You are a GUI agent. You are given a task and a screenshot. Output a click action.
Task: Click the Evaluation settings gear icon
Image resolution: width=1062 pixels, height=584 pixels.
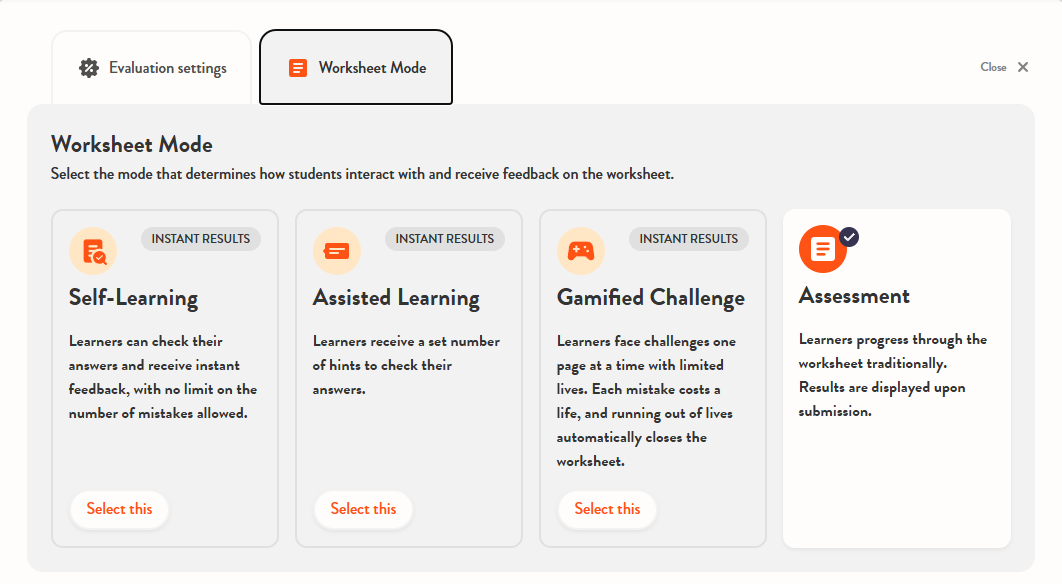[x=89, y=68]
